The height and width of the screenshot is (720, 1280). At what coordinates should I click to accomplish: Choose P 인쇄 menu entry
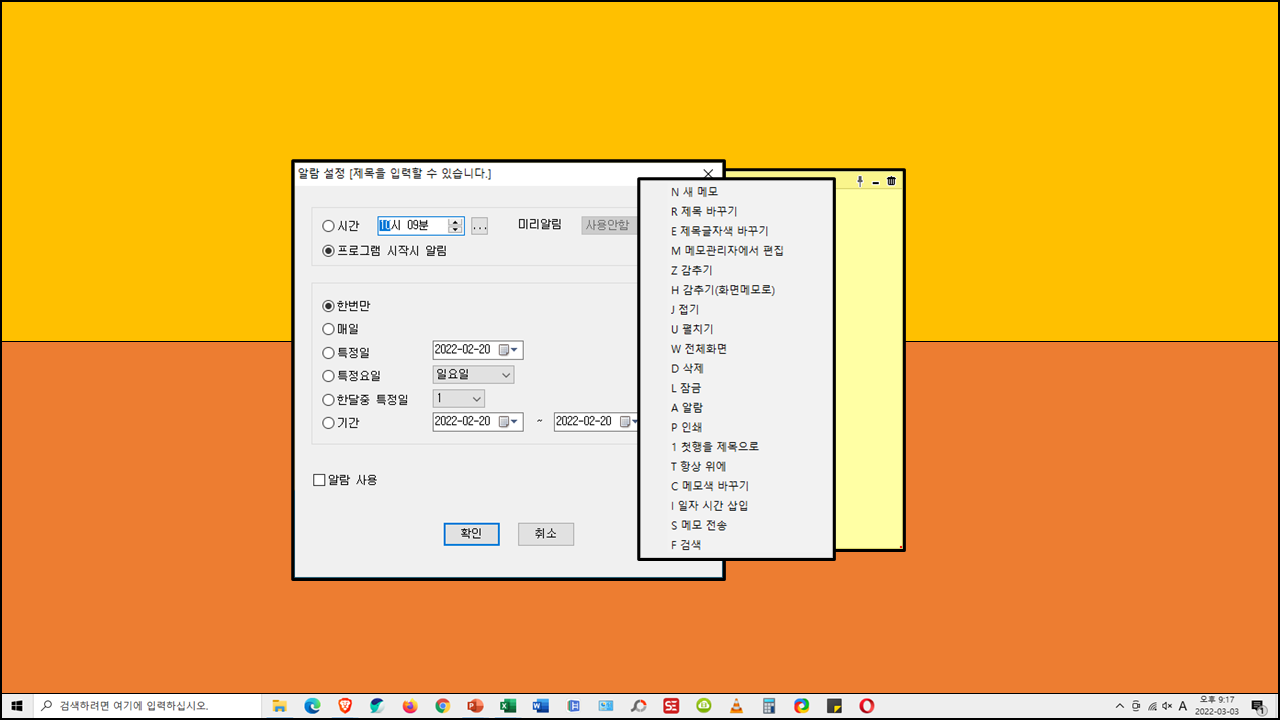736,427
